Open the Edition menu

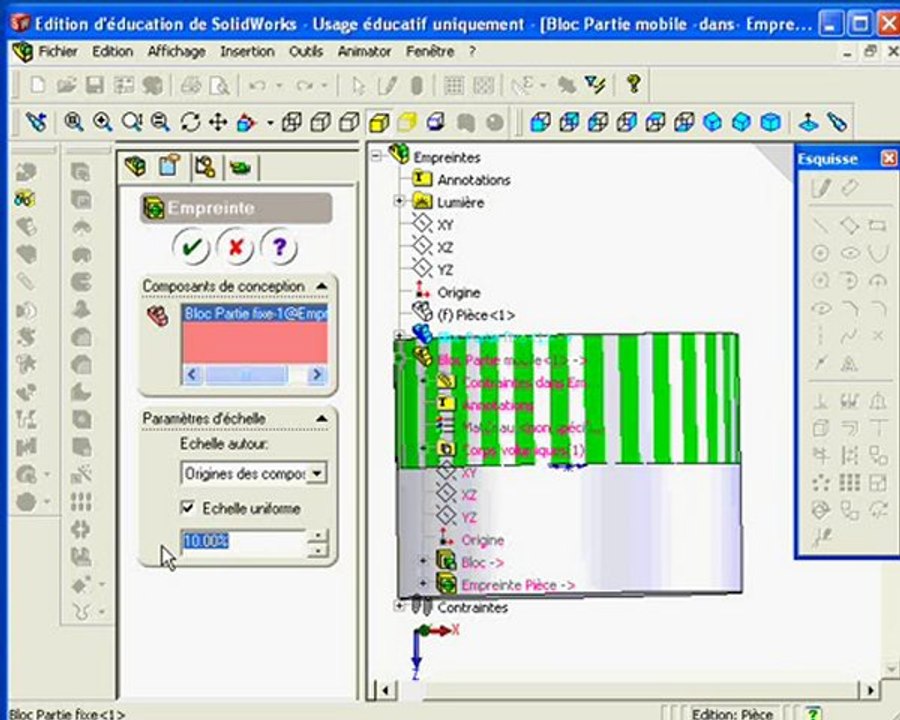pos(112,52)
